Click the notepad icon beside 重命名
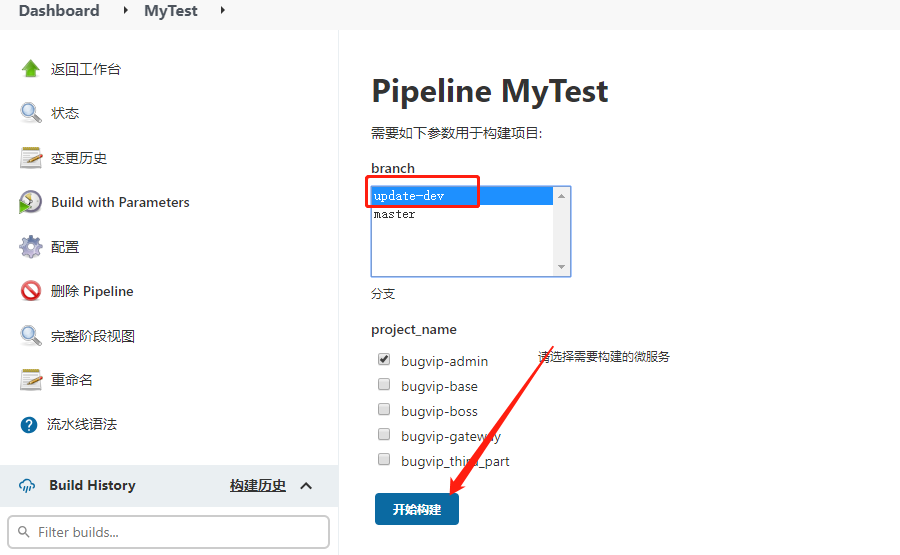This screenshot has width=900, height=555. 30,380
